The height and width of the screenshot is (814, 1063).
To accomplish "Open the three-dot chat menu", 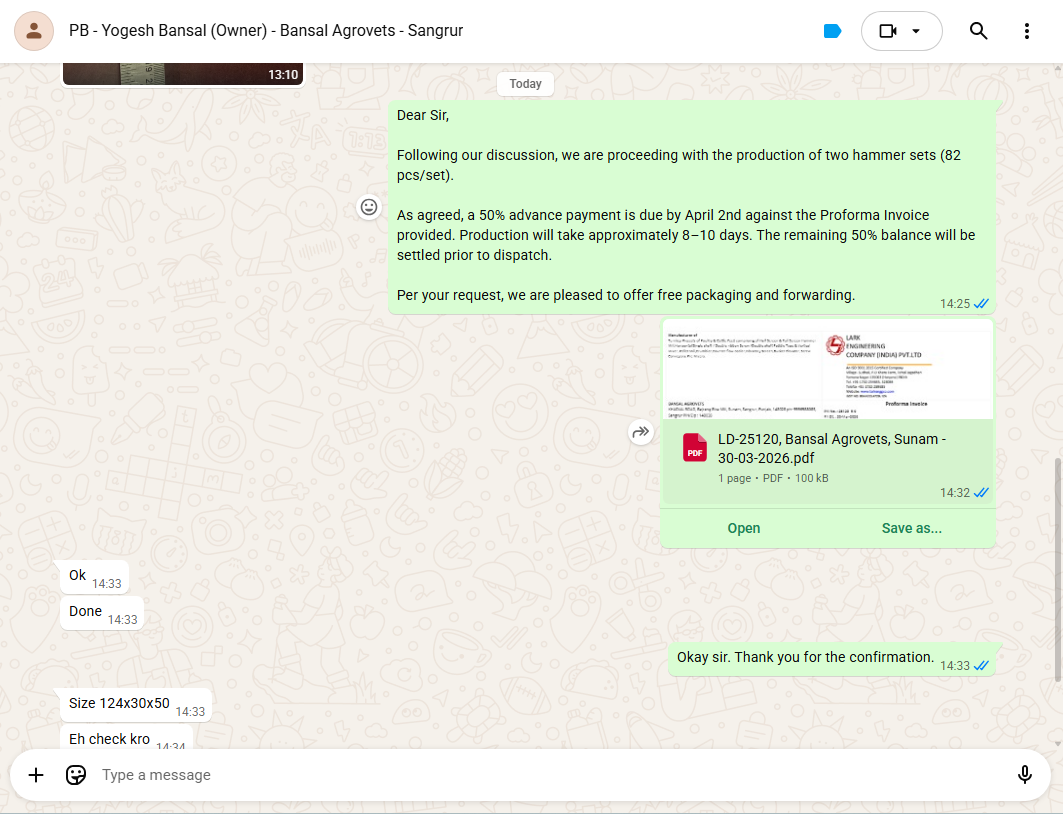I will point(1027,31).
